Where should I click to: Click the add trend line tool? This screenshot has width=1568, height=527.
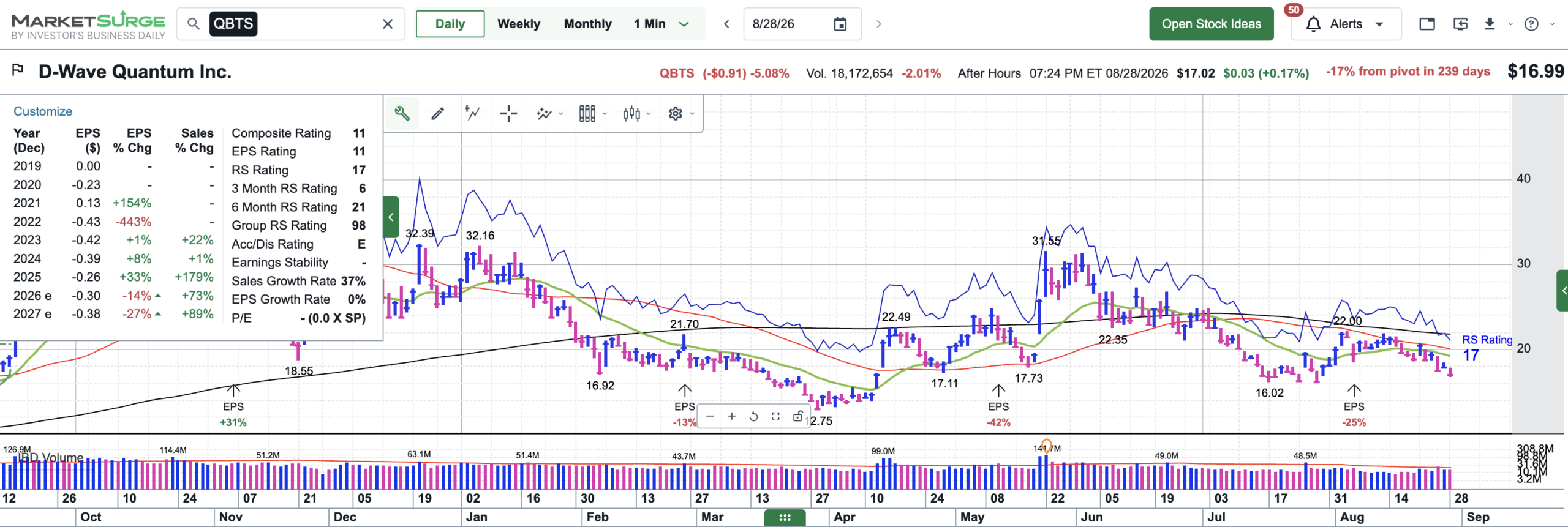tap(472, 113)
